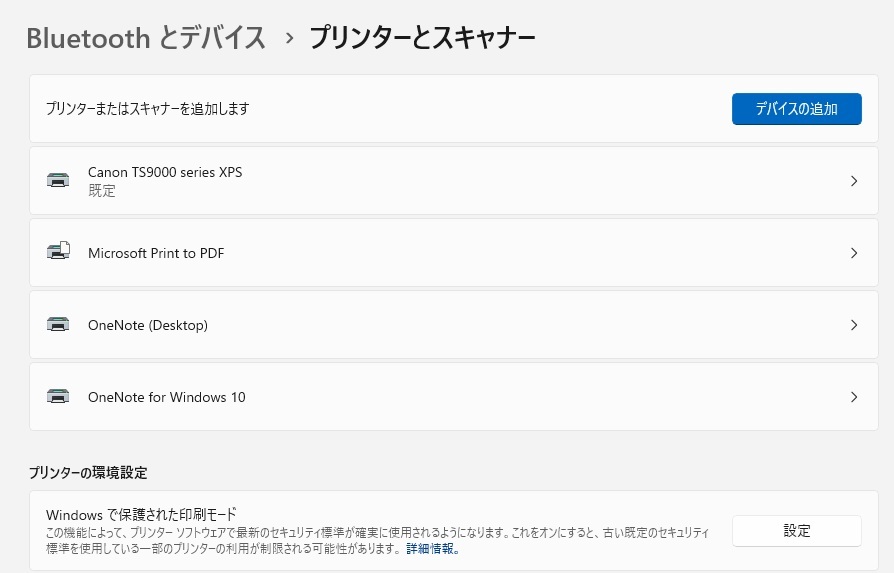Click the プリンターとスキャナー page title
Screen dimensions: 894x573
(x=422, y=38)
